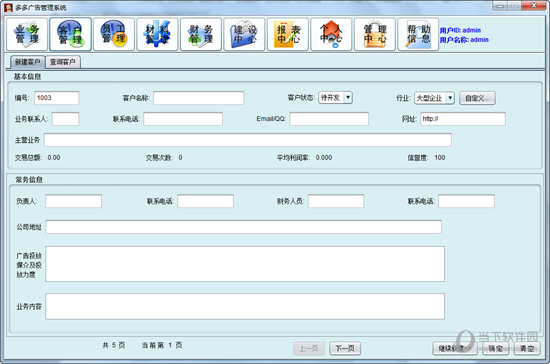Click the 交易次数 value 0
This screenshot has height=364, width=550.
180,158
